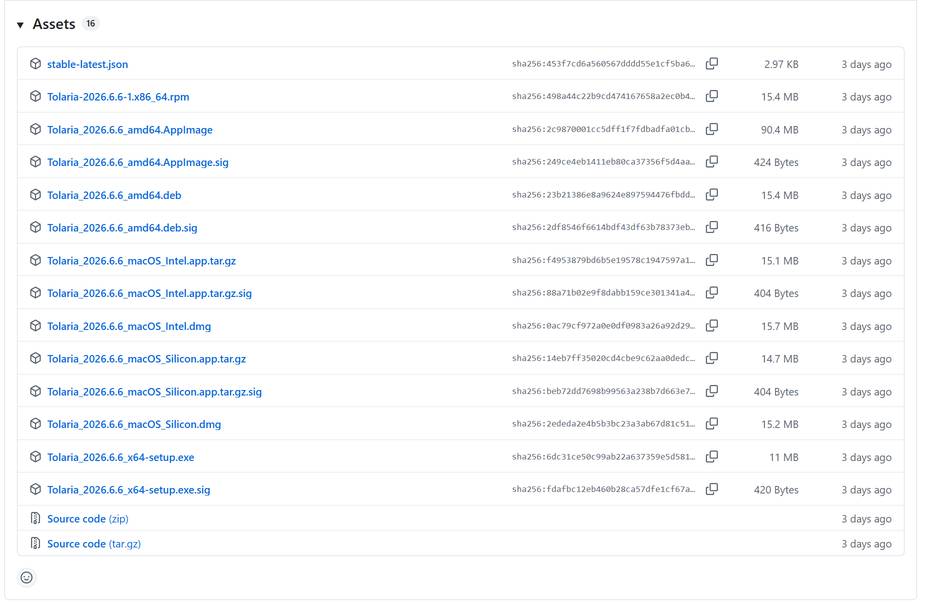Copy SHA256 hash for amd64.deb.sig

712,227
